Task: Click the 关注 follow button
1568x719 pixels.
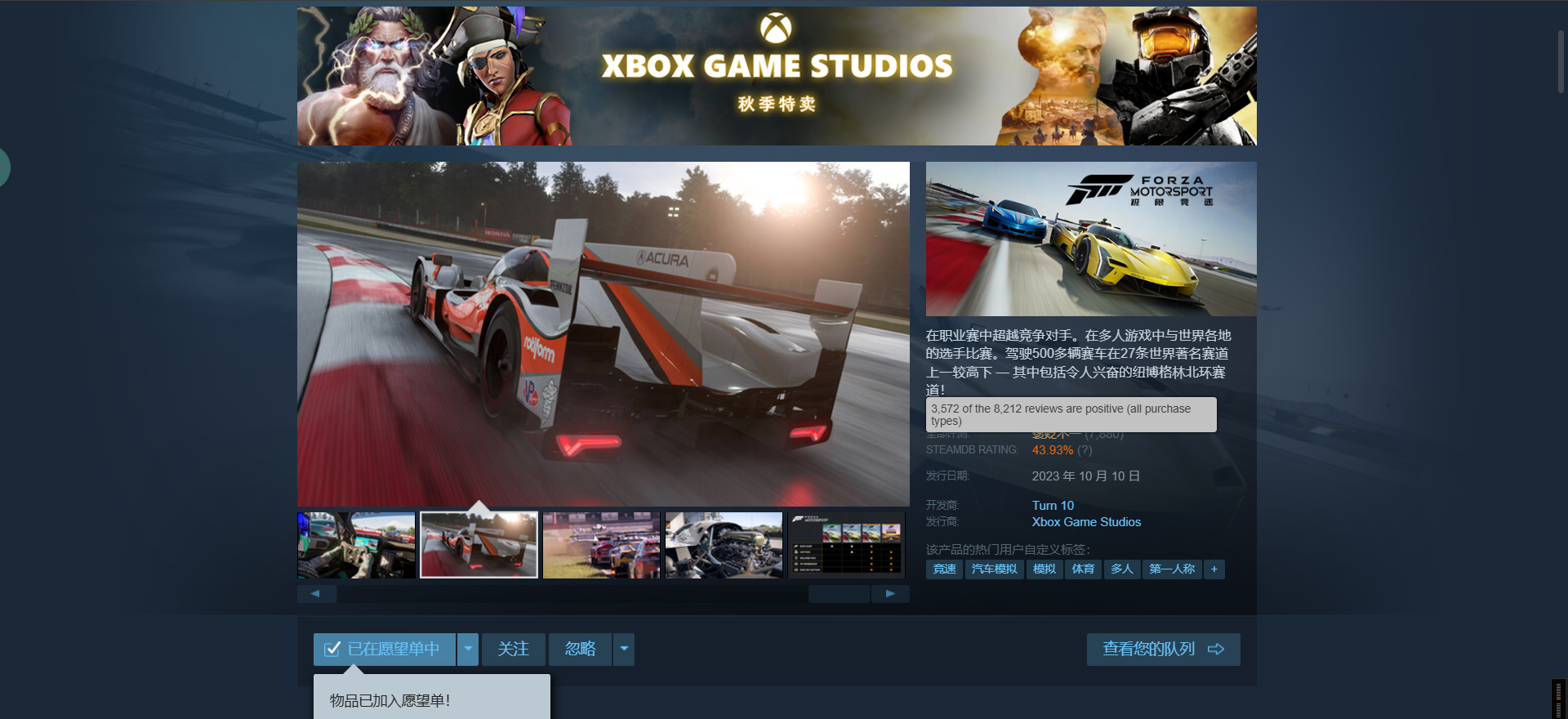Action: (x=514, y=650)
